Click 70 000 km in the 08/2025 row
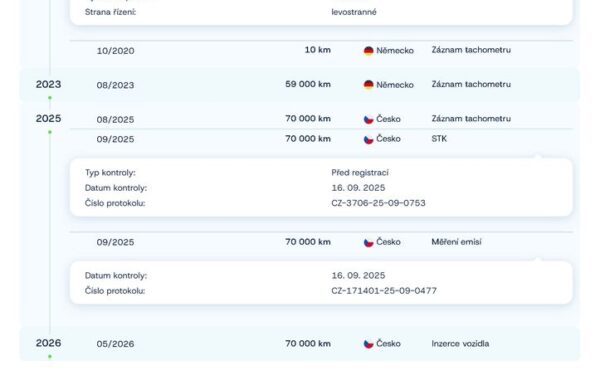The width and height of the screenshot is (600, 390). (x=308, y=119)
